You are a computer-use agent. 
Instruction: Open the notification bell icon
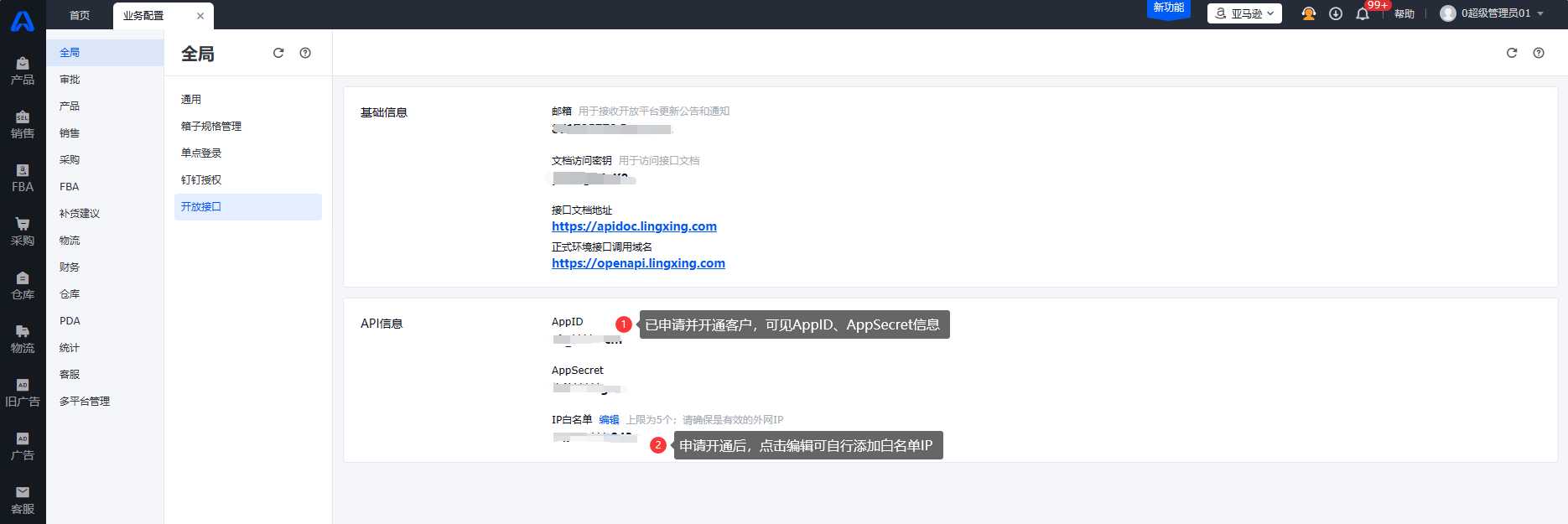tap(1363, 14)
